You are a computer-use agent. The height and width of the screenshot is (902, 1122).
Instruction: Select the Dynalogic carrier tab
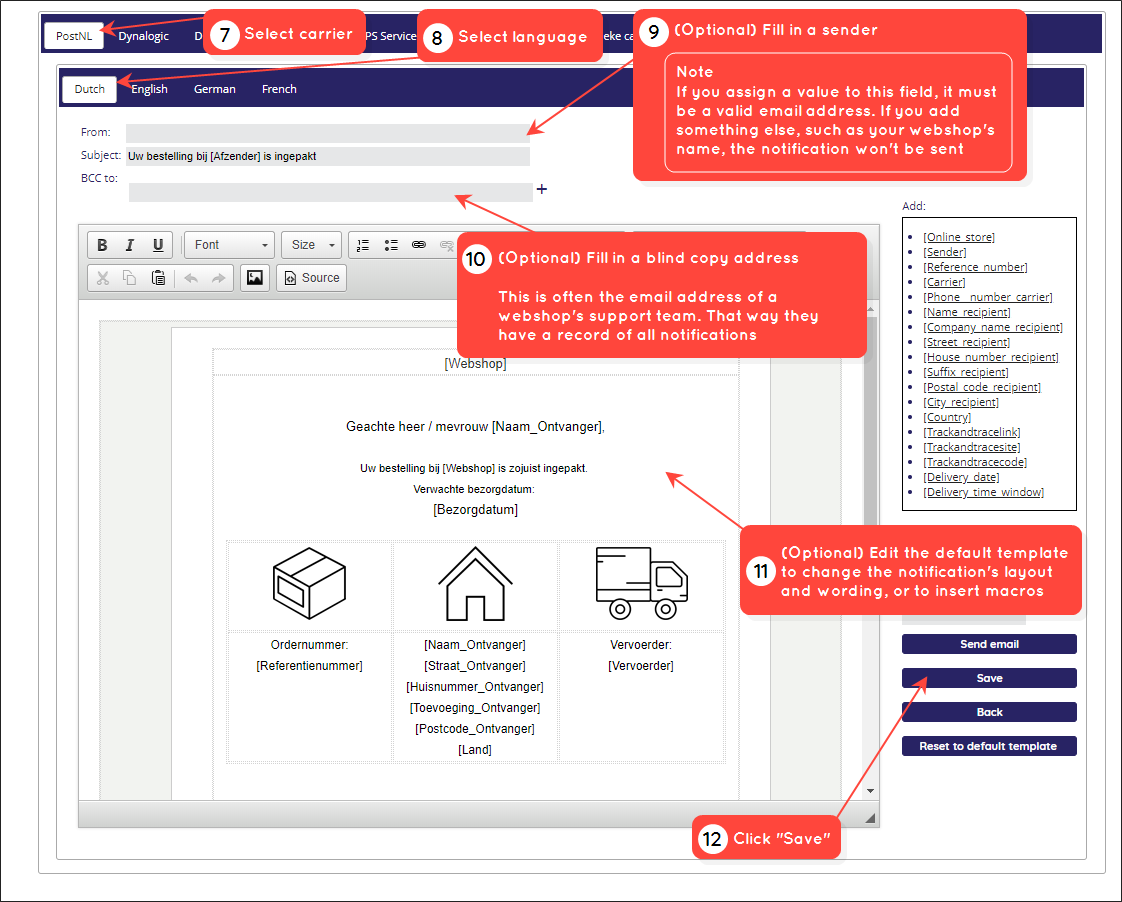(x=143, y=36)
